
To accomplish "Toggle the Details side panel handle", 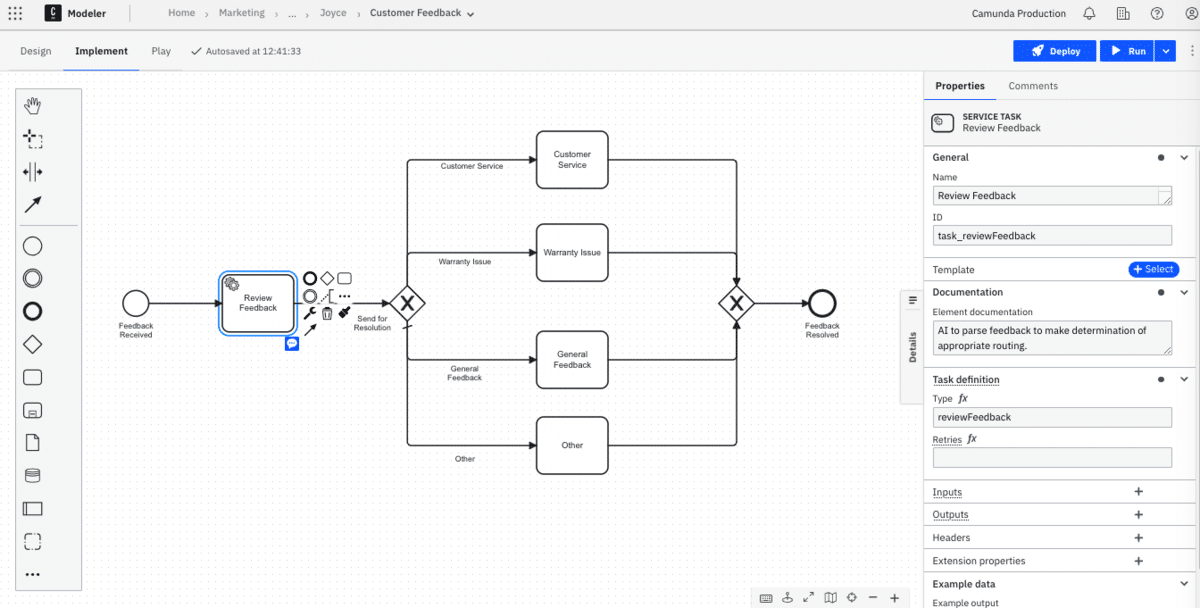I will 912,346.
